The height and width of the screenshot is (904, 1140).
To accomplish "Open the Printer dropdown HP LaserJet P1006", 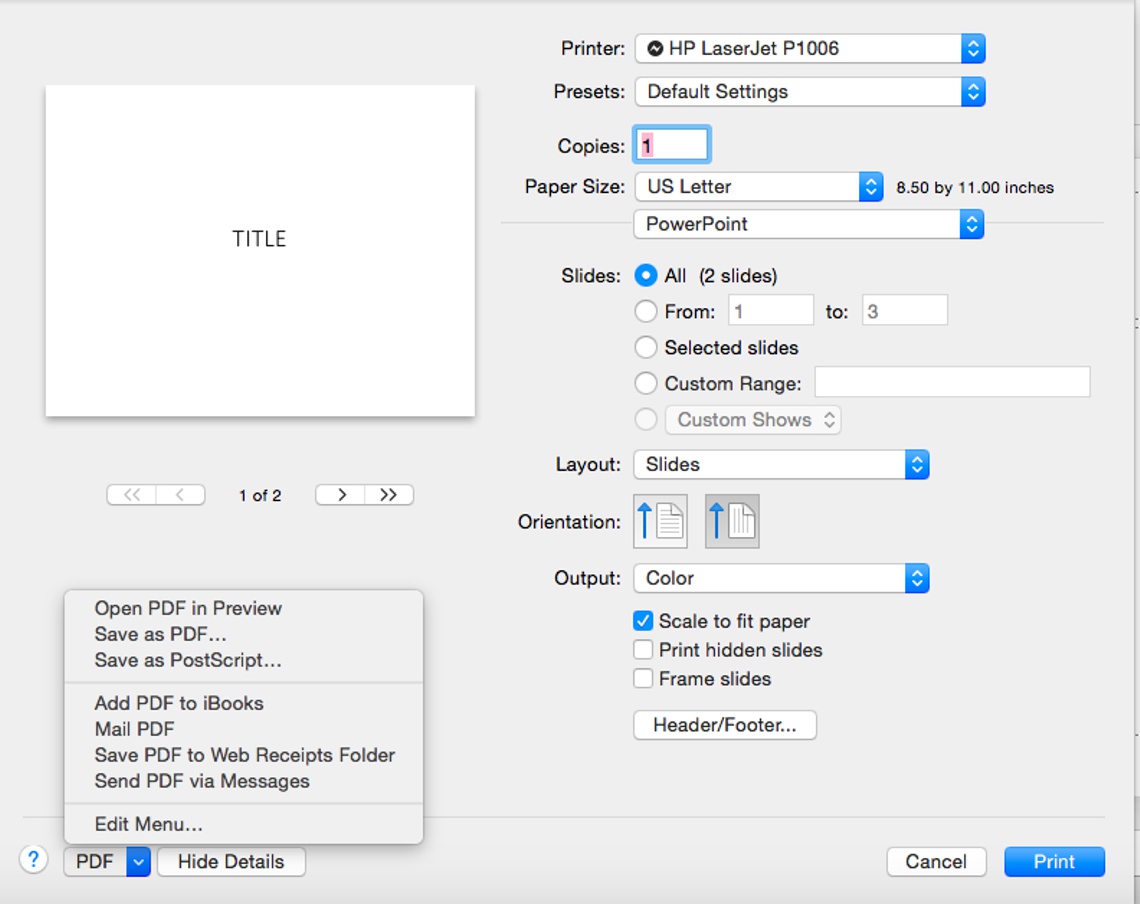I will click(x=810, y=49).
